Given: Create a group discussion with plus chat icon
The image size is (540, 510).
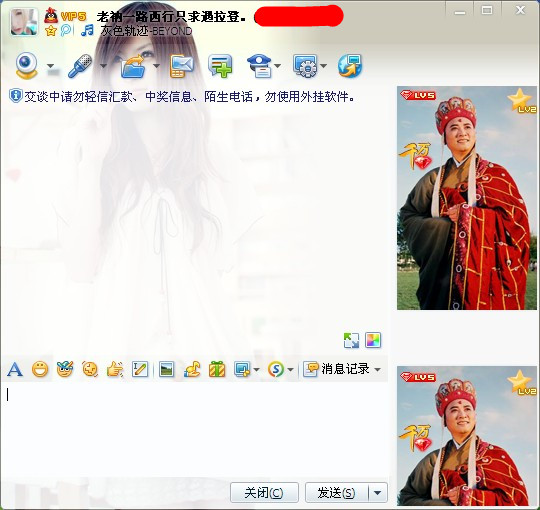Looking at the screenshot, I should click(220, 66).
